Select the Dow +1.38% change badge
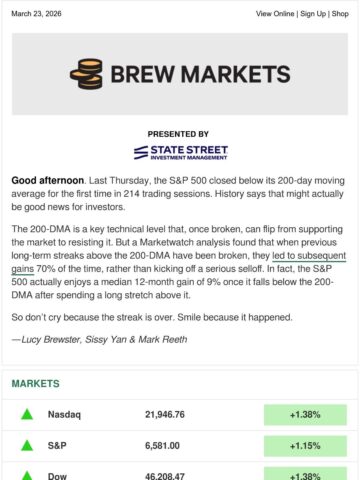Image resolution: width=360 pixels, height=480 pixels. (305, 473)
